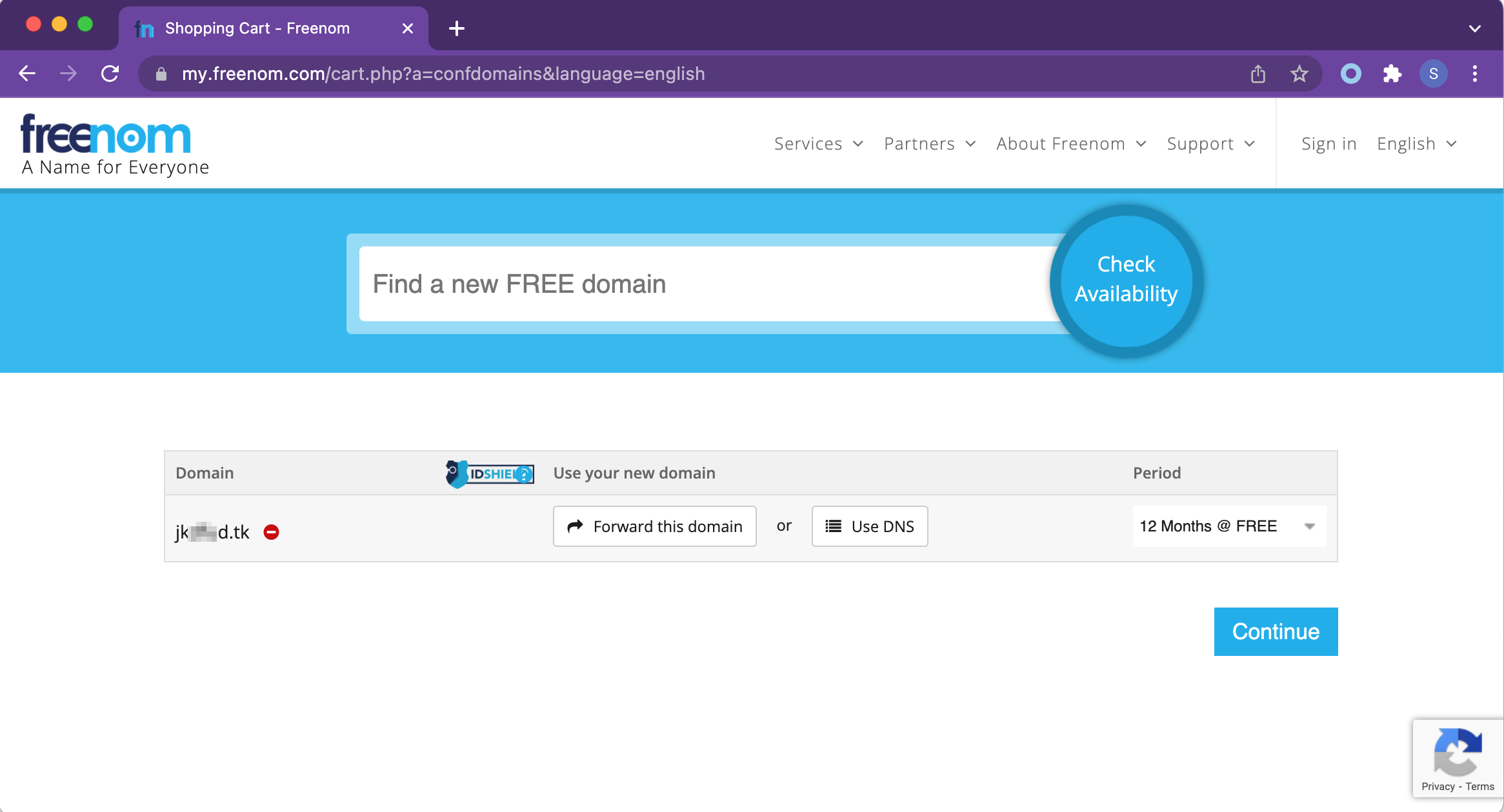Open the reCAPTCHA Terms link
The width and height of the screenshot is (1504, 812).
[1479, 787]
